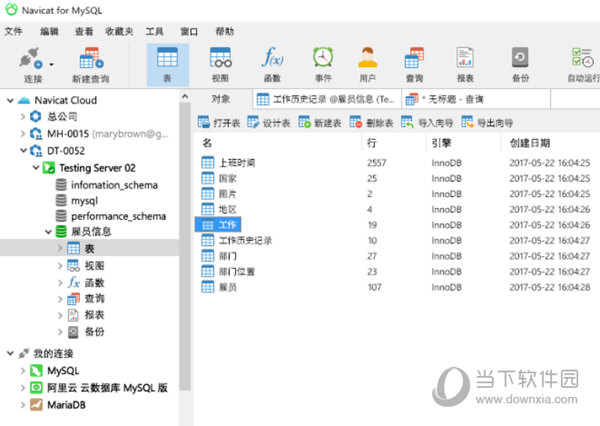Collapse the 雇员信息 database node

point(48,232)
